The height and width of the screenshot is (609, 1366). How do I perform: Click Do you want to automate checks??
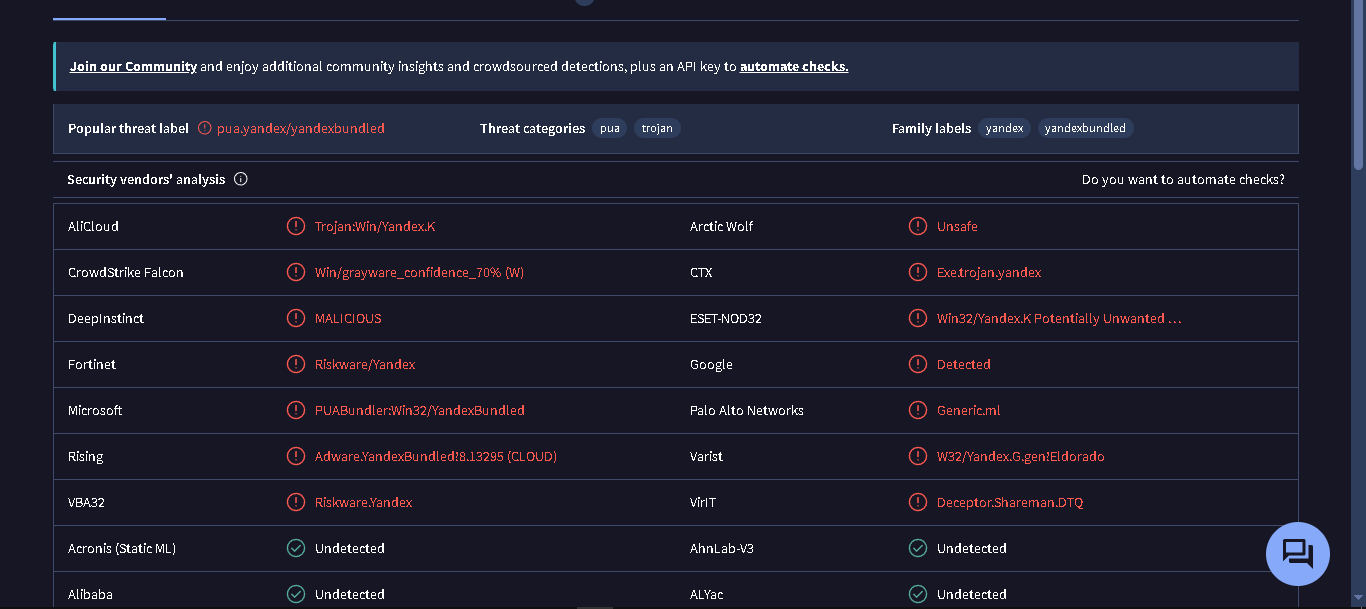[x=1183, y=180]
